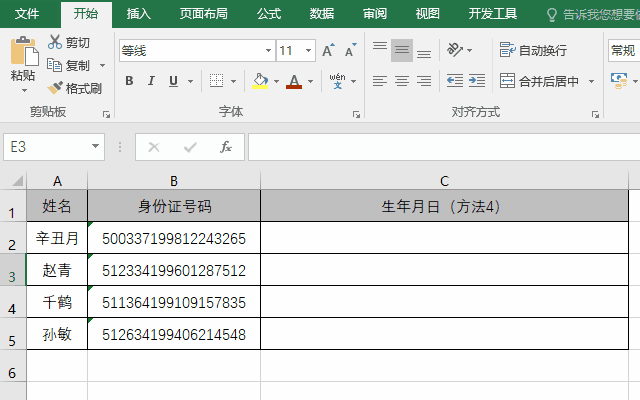The image size is (640, 400).
Task: Open the 字体 font dialog launcher
Action: point(356,115)
